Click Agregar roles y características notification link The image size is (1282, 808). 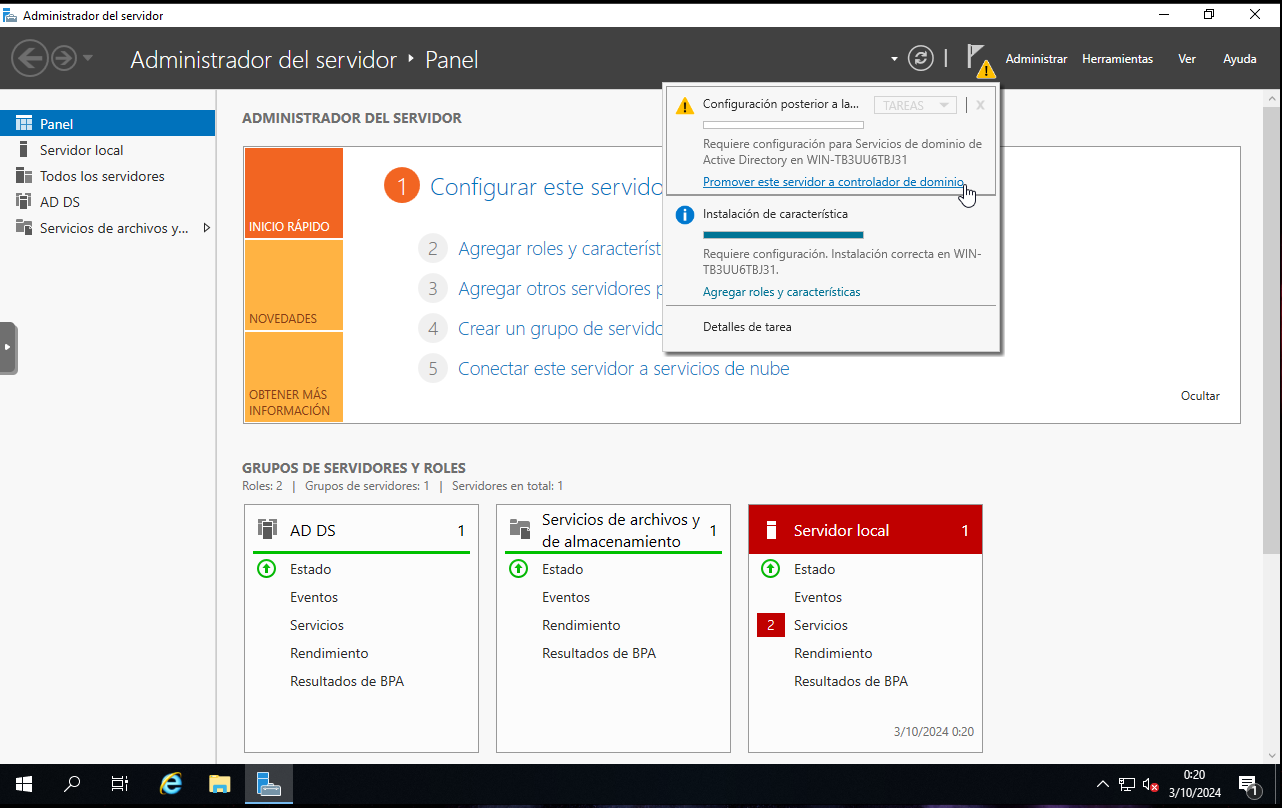[782, 292]
